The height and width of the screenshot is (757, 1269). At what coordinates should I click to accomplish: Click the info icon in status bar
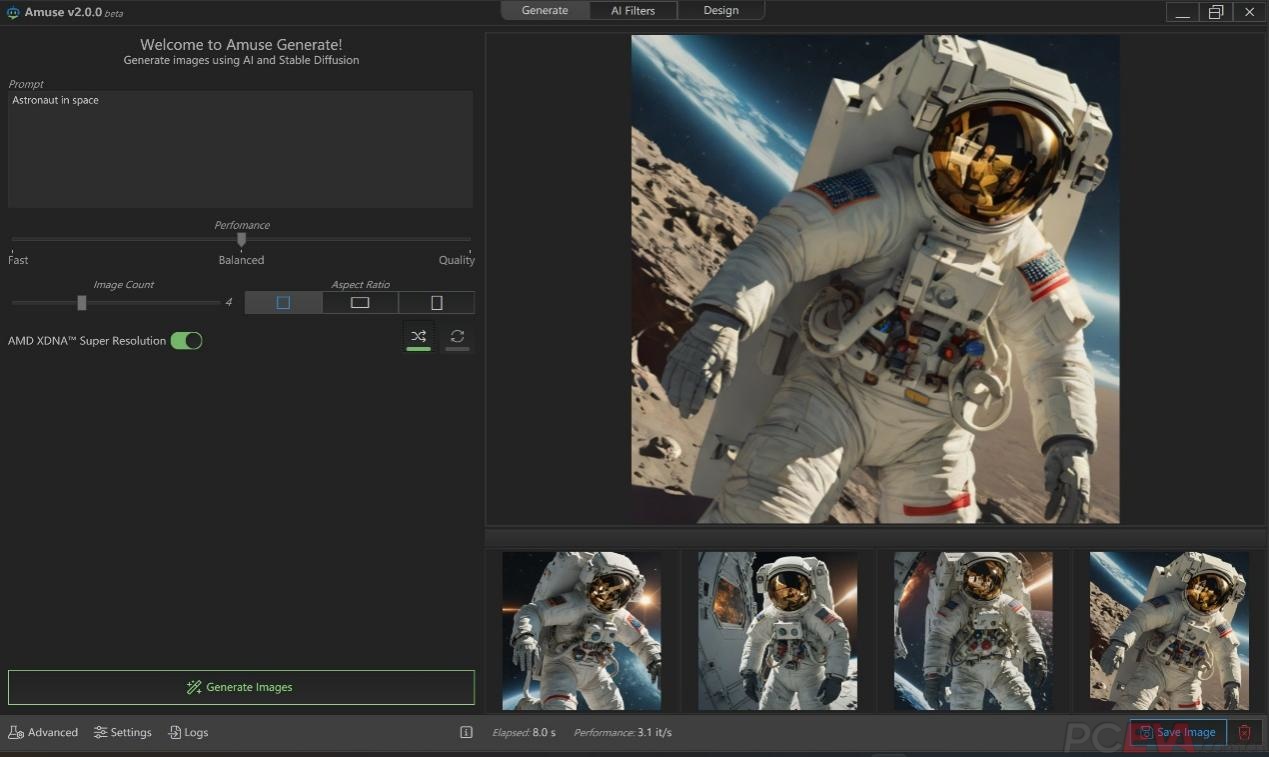(466, 732)
